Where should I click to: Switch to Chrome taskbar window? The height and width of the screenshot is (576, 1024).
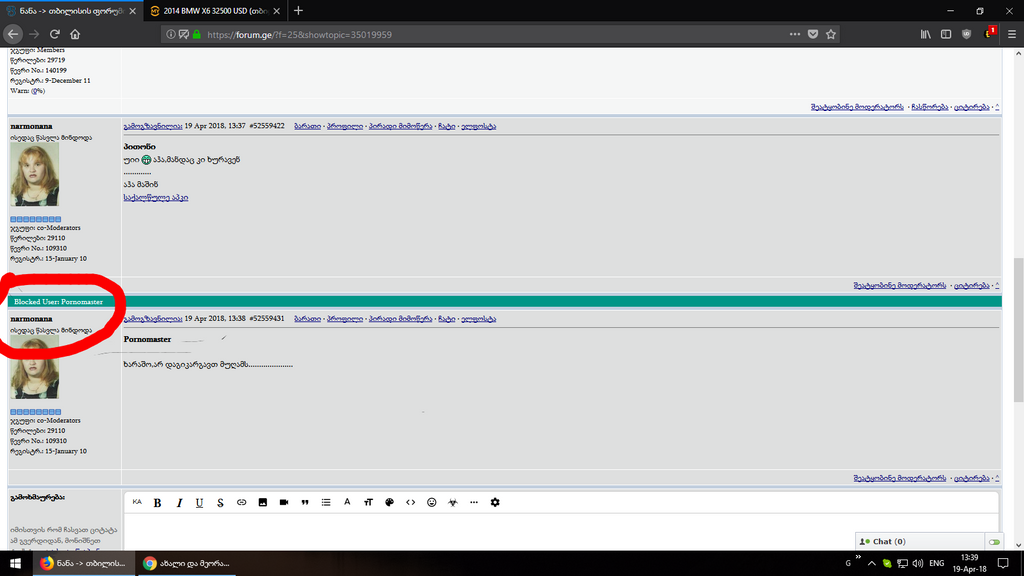click(x=186, y=563)
